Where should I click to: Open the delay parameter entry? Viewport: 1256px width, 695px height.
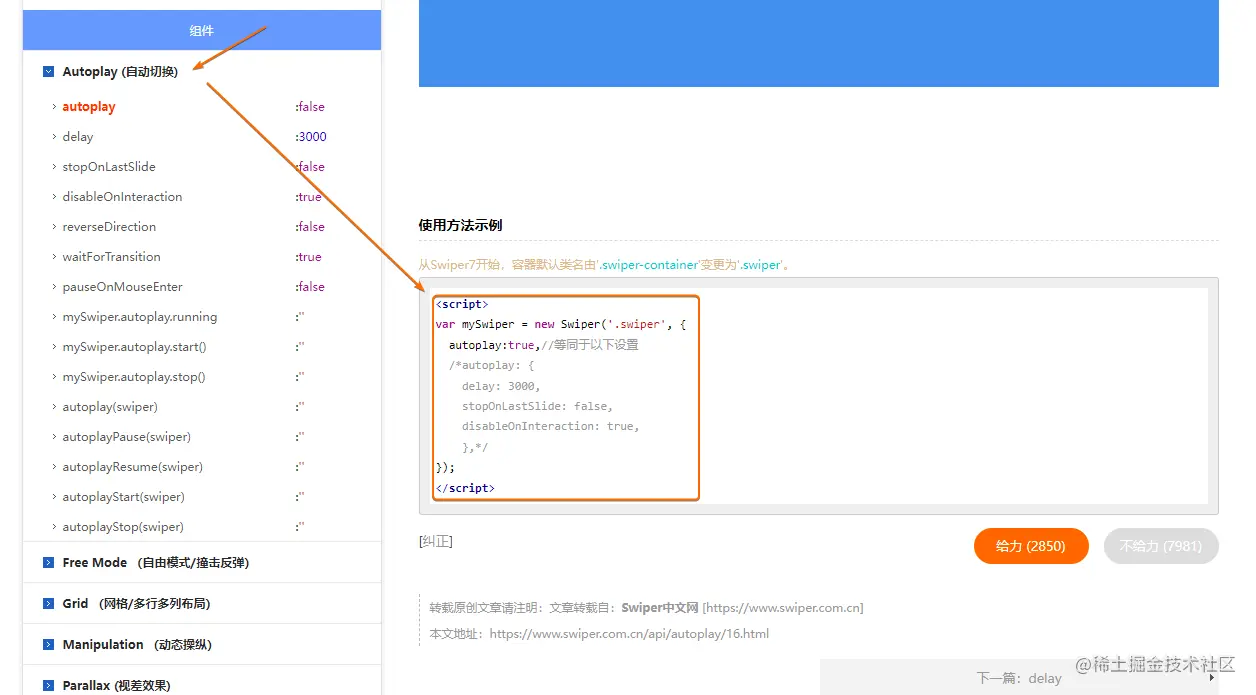point(77,137)
